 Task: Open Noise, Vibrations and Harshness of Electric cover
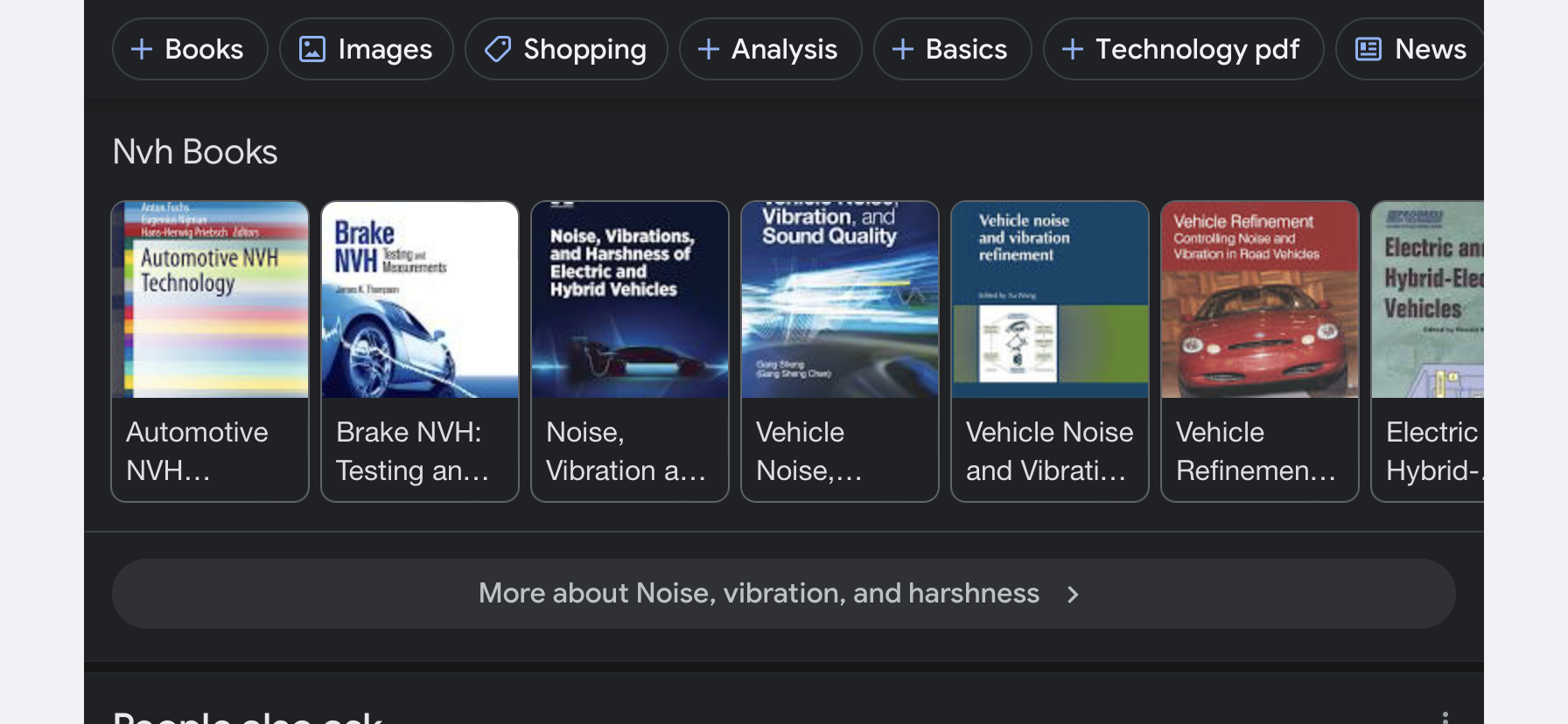[630, 300]
